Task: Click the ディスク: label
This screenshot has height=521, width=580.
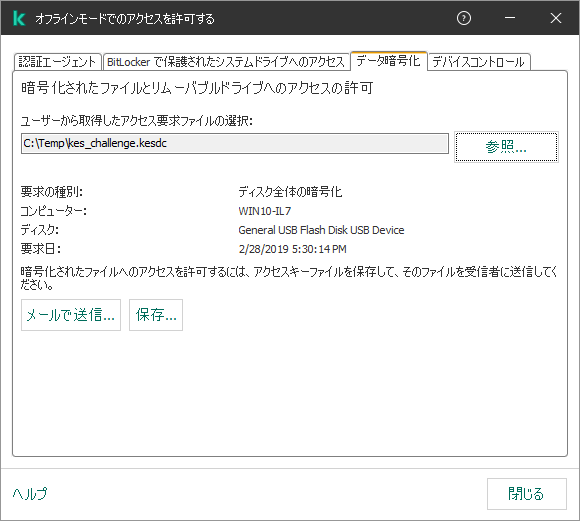Action: click(x=40, y=230)
